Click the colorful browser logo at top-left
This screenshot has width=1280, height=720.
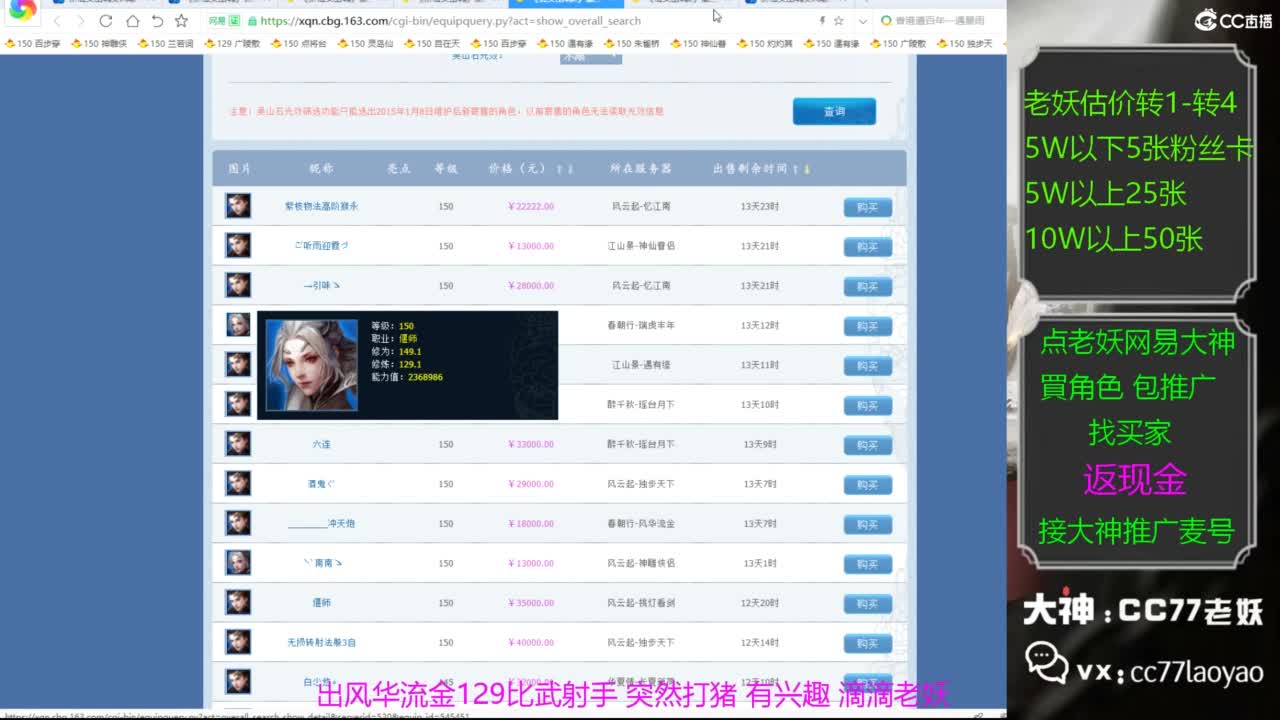[x=22, y=13]
